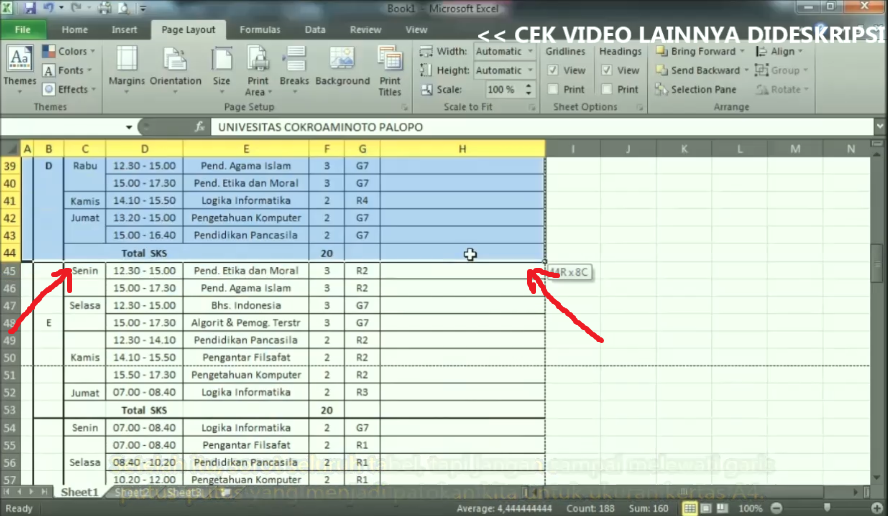
Task: Choose page Orientation
Action: click(176, 70)
